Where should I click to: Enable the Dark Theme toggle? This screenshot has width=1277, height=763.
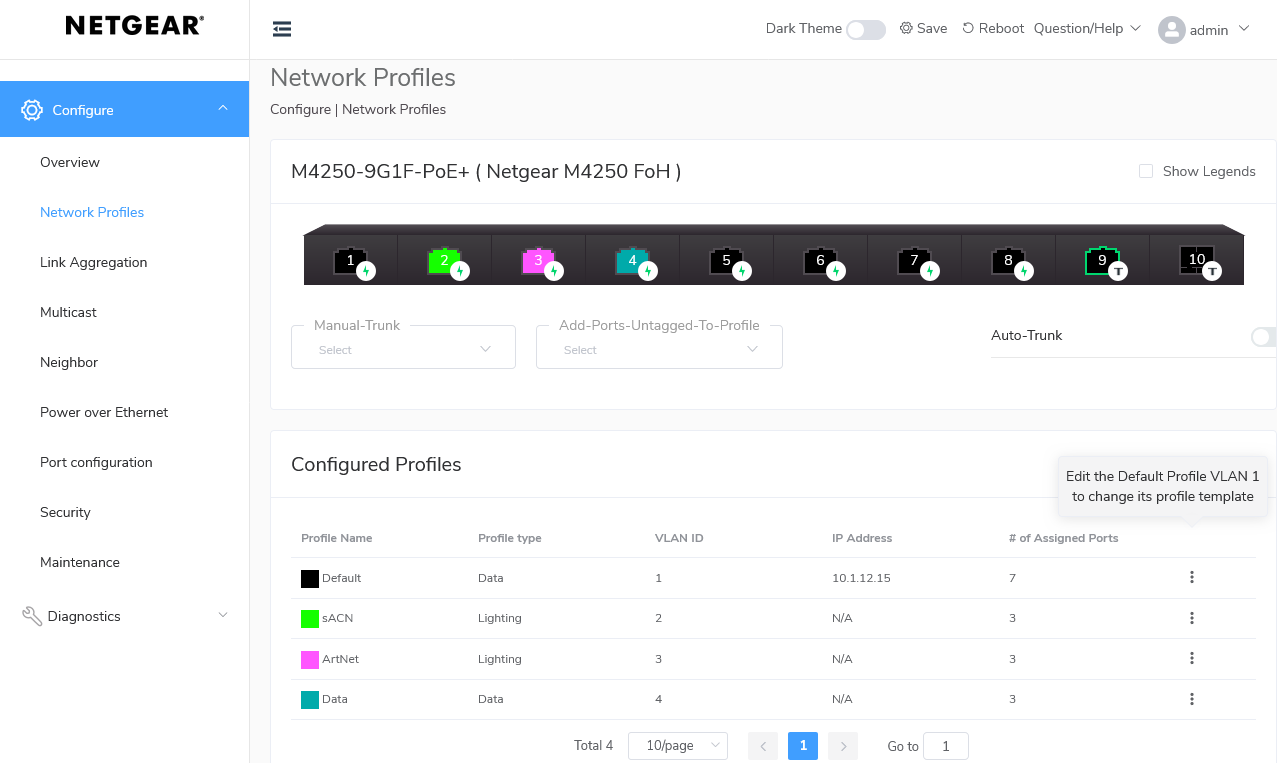click(866, 29)
